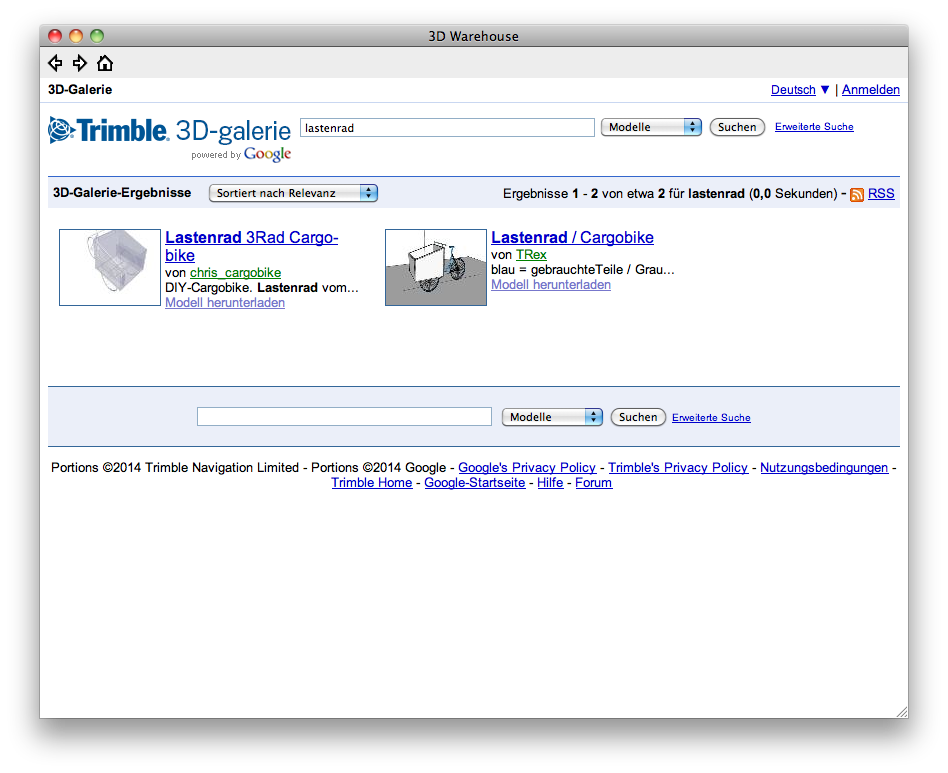948x773 pixels.
Task: Click the Anmelden sign-in link
Action: tap(870, 90)
